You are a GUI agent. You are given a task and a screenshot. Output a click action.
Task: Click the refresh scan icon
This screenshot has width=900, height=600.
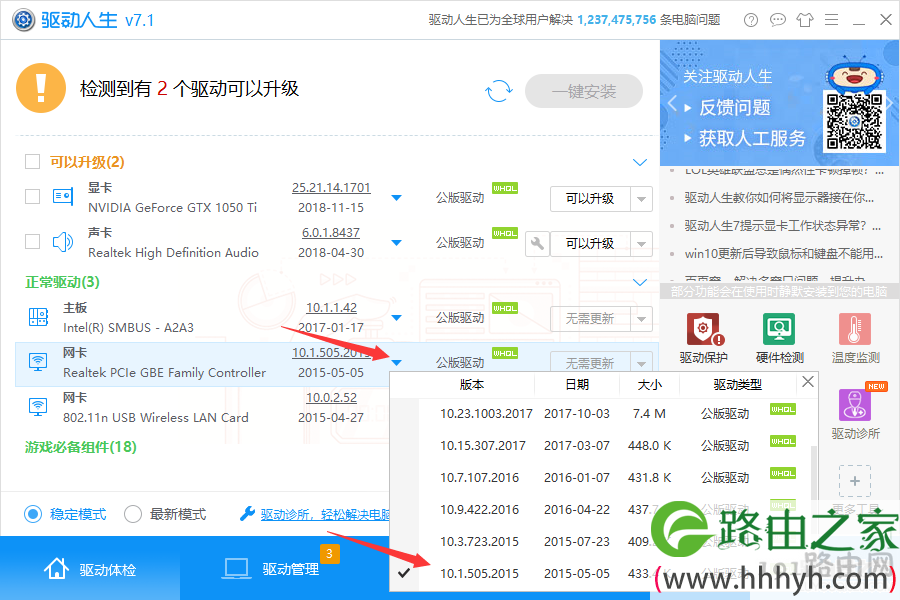coord(498,91)
